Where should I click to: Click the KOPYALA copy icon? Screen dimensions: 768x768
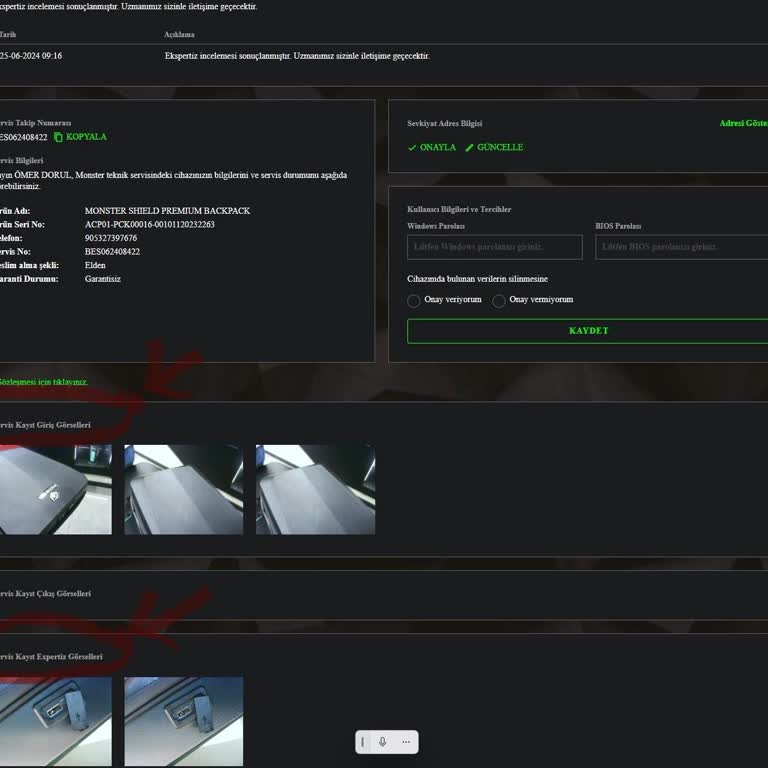point(58,137)
